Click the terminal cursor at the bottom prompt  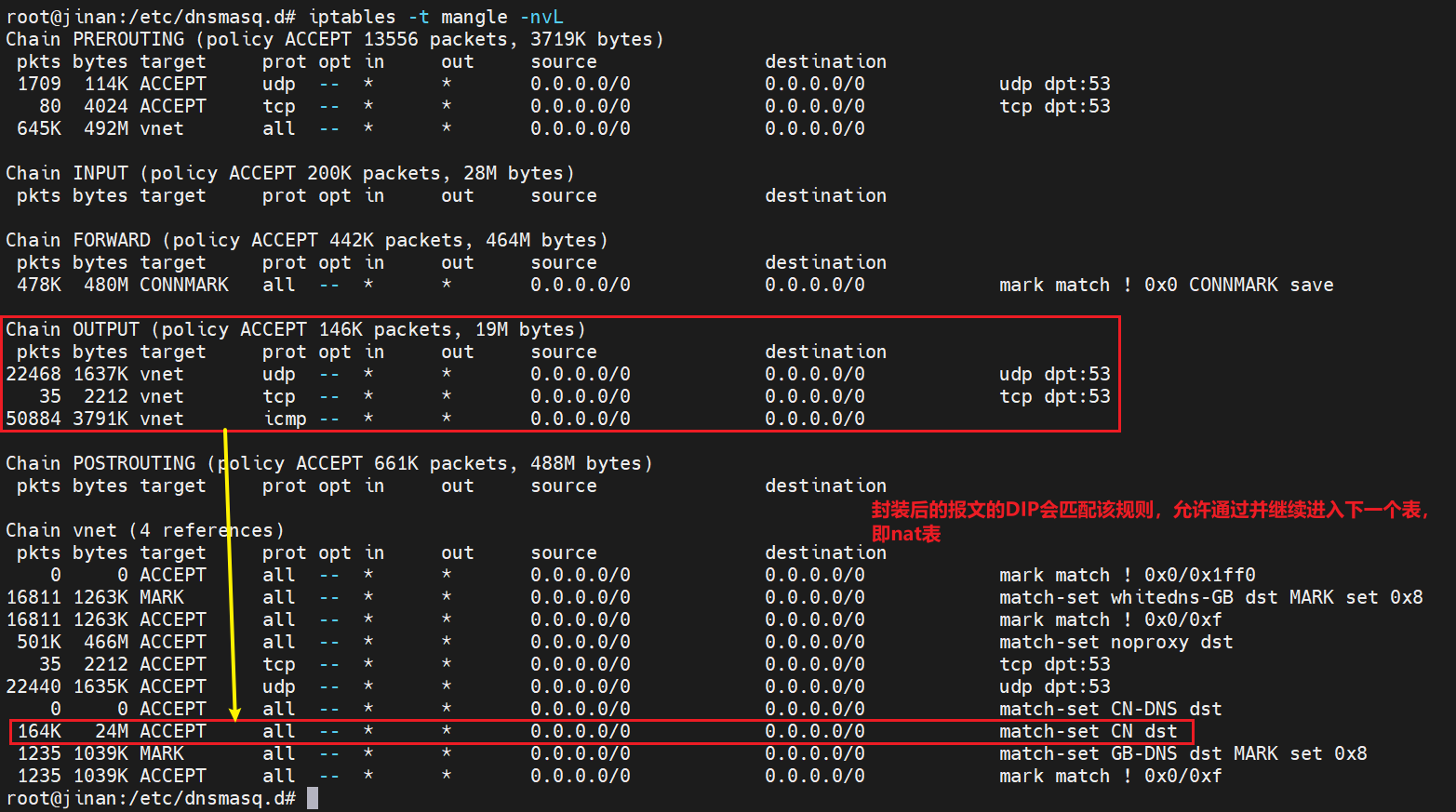point(313,798)
